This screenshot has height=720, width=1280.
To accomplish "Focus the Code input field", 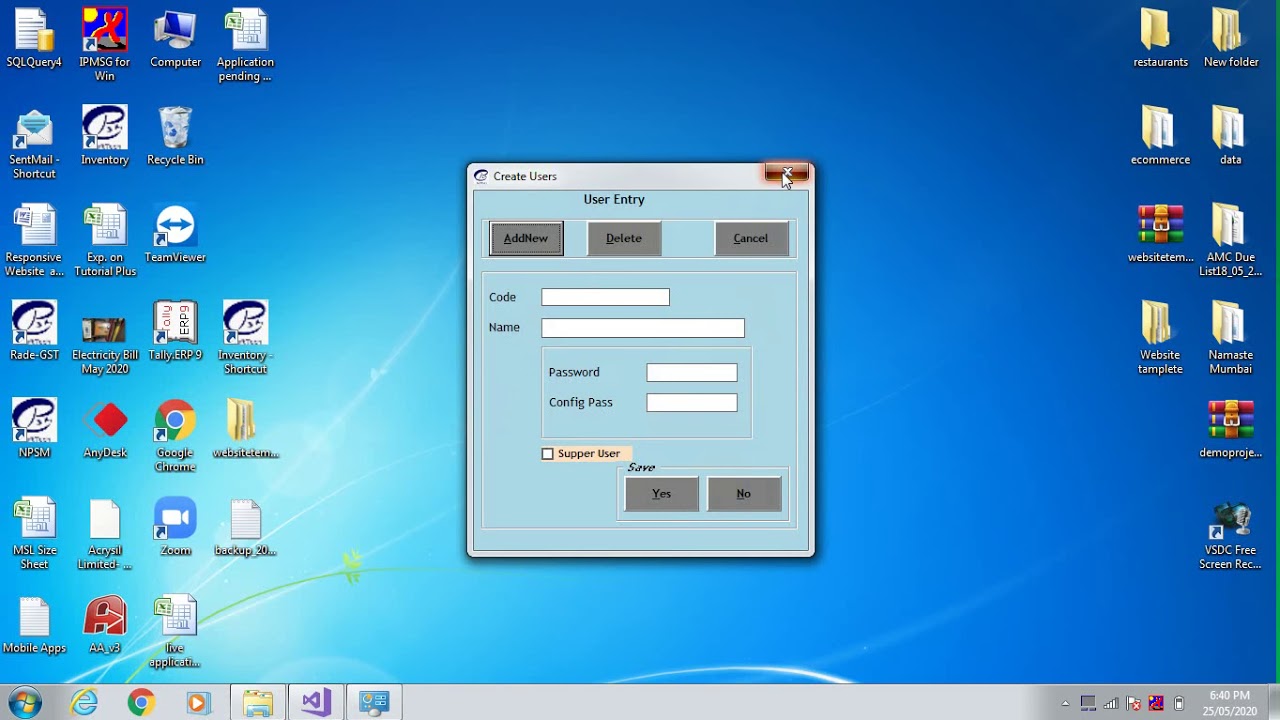I will click(605, 297).
